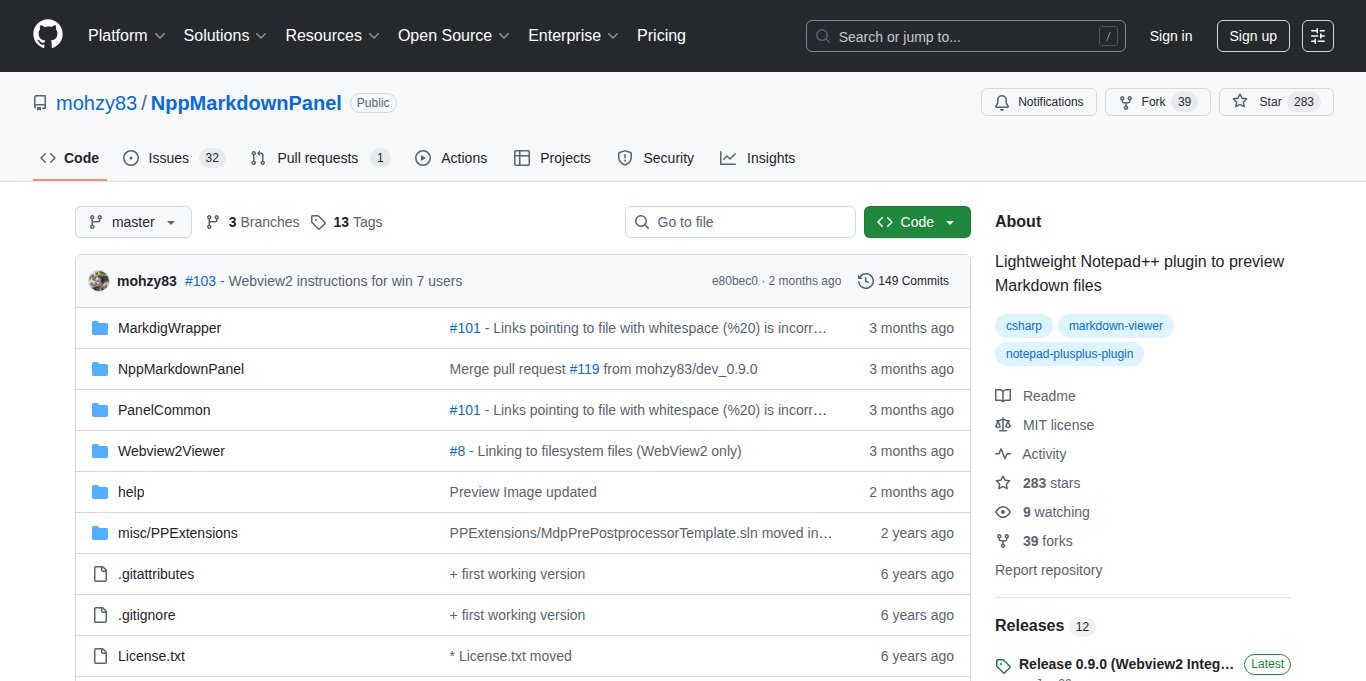Star the NppMarkdownPanel repository
Viewport: 1366px width, 681px height.
1262,102
